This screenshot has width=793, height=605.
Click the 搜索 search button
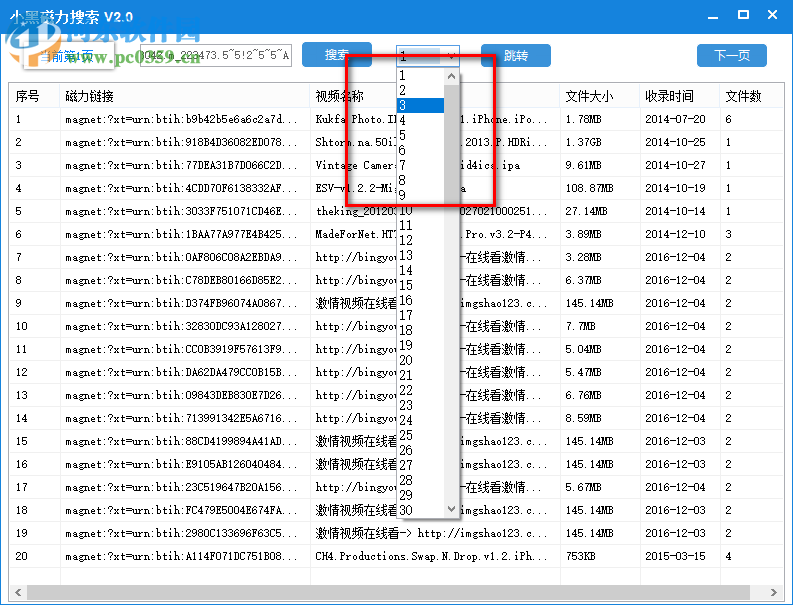click(x=337, y=55)
